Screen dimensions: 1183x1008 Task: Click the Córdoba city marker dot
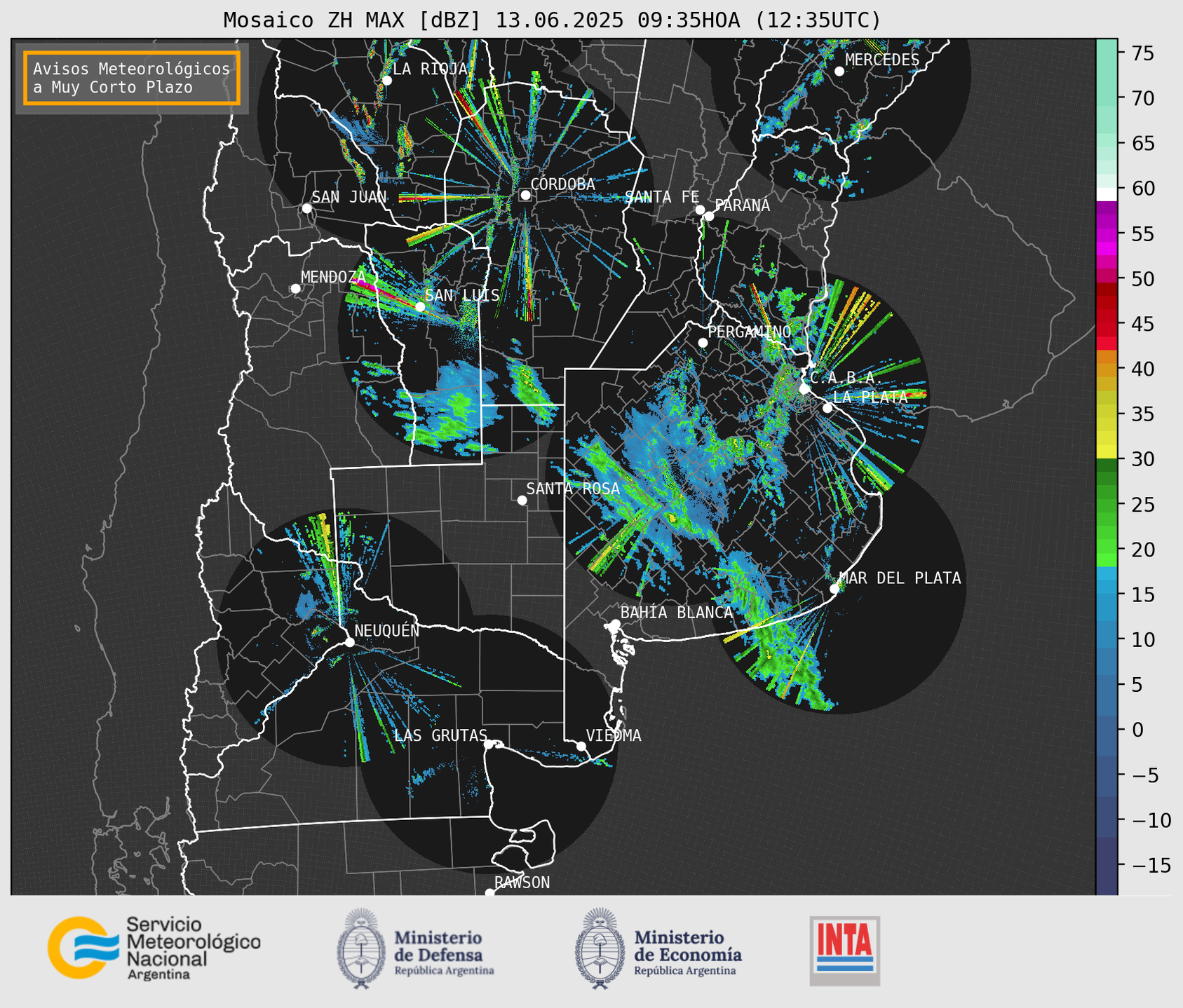(x=525, y=195)
